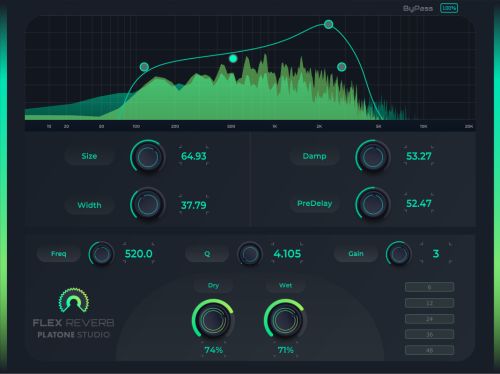Click the 20K frequency axis label
Screen dimensions: 500x374
point(469,126)
